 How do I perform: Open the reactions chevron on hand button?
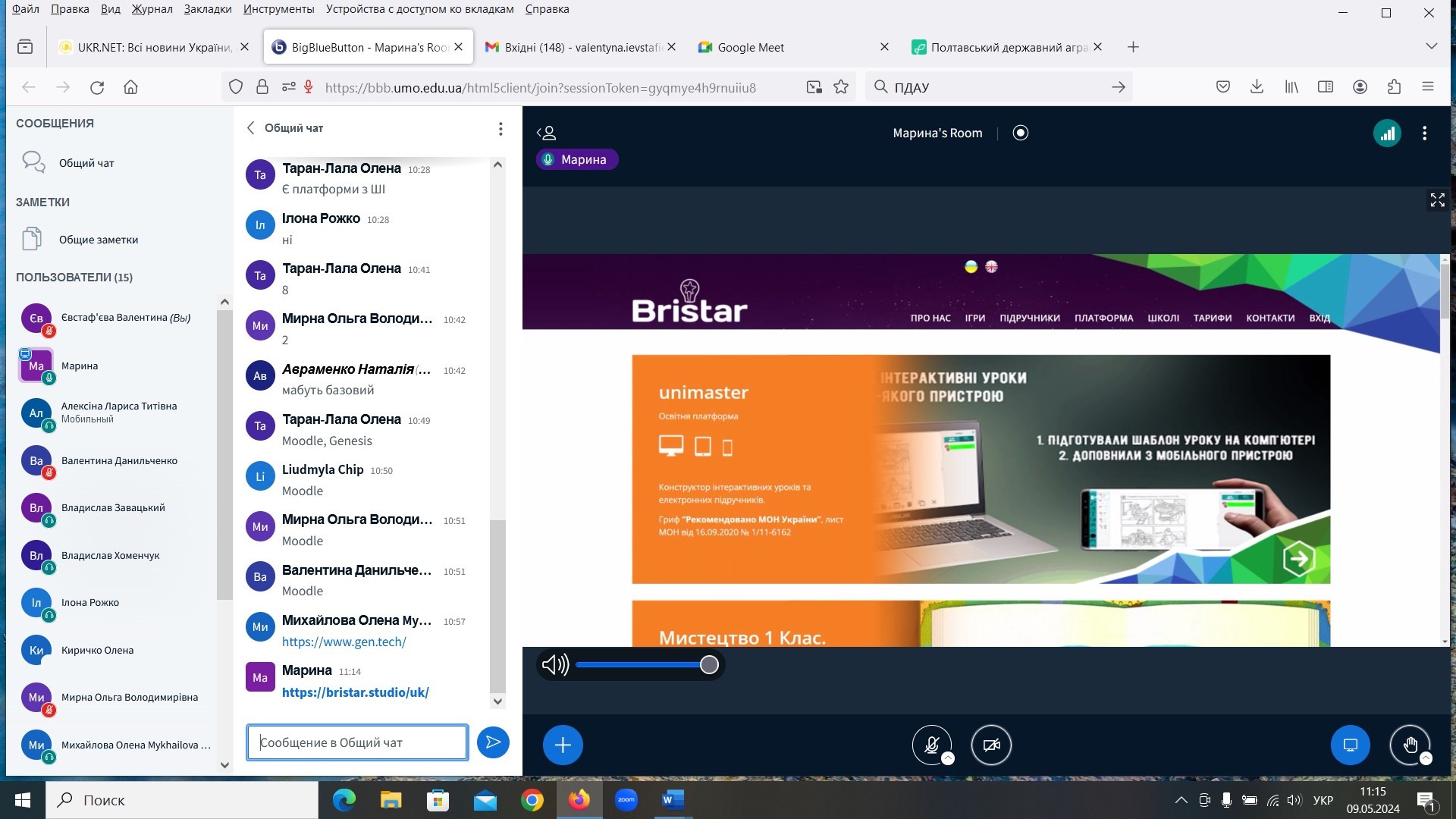[1426, 758]
